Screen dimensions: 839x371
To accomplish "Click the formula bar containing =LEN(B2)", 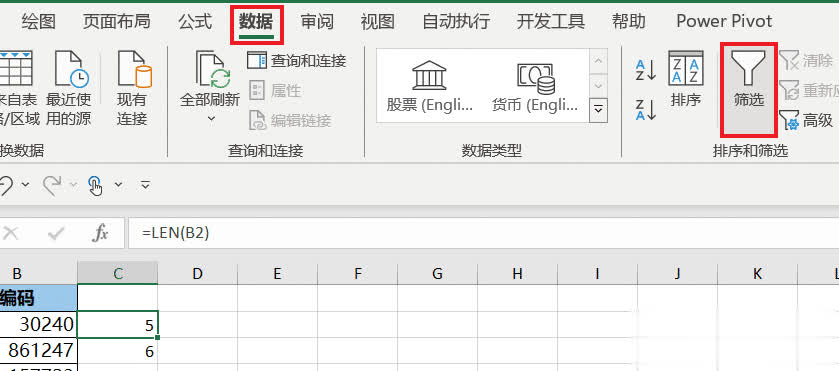I will click(483, 233).
